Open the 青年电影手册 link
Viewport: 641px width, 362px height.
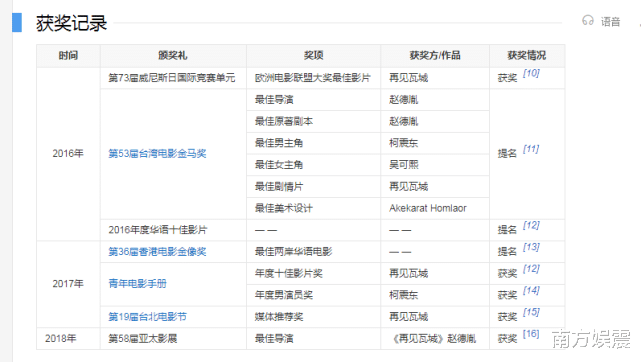137,284
